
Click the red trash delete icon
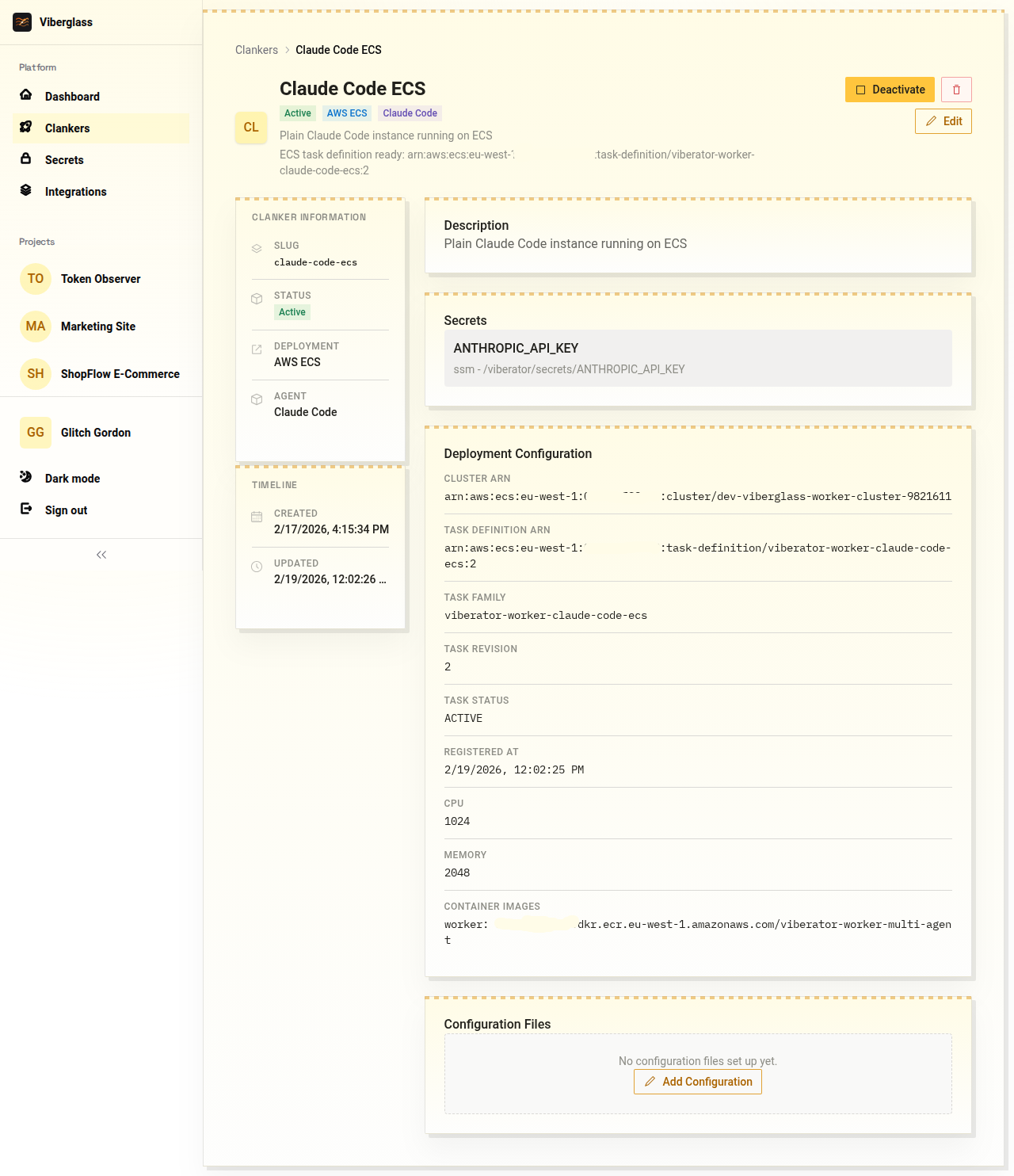pyautogui.click(x=956, y=90)
